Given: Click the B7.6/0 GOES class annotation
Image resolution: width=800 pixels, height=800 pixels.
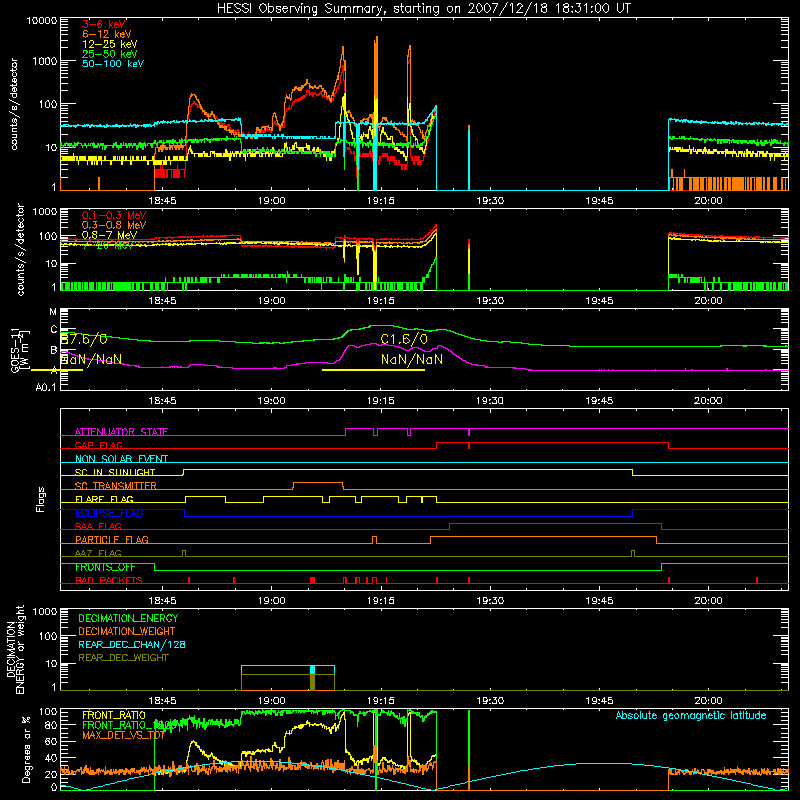Looking at the screenshot, I should coord(84,339).
